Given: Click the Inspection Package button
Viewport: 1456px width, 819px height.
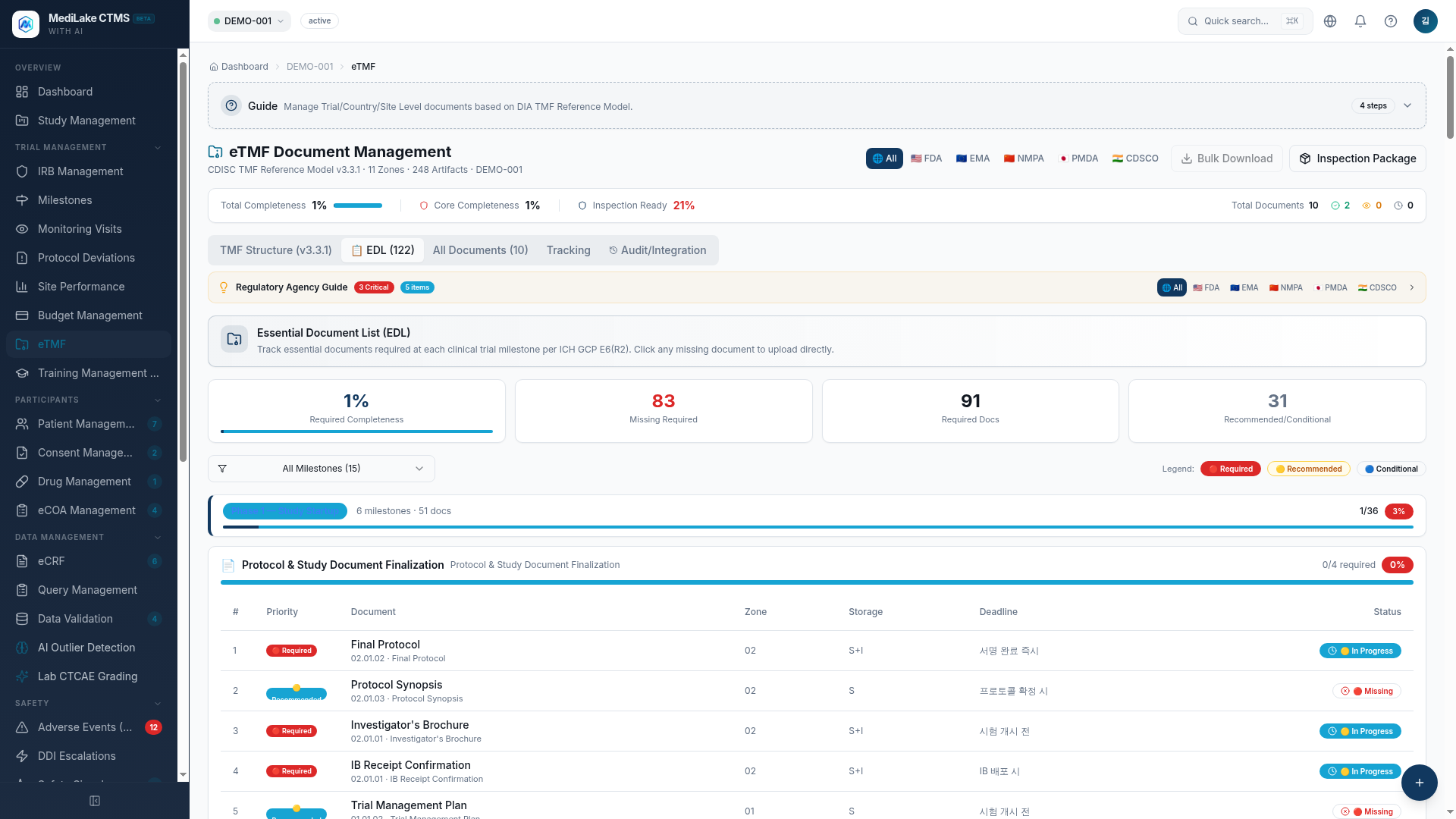Looking at the screenshot, I should coord(1357,158).
